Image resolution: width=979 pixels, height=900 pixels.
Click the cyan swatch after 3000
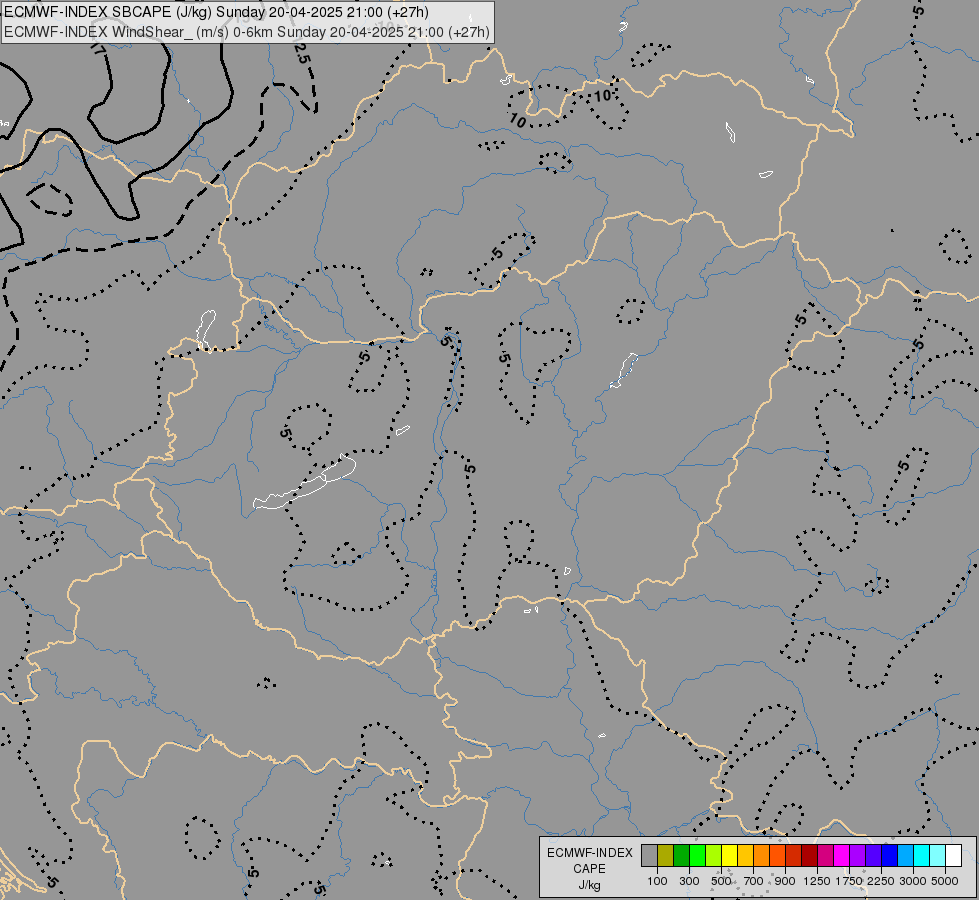[x=922, y=855]
